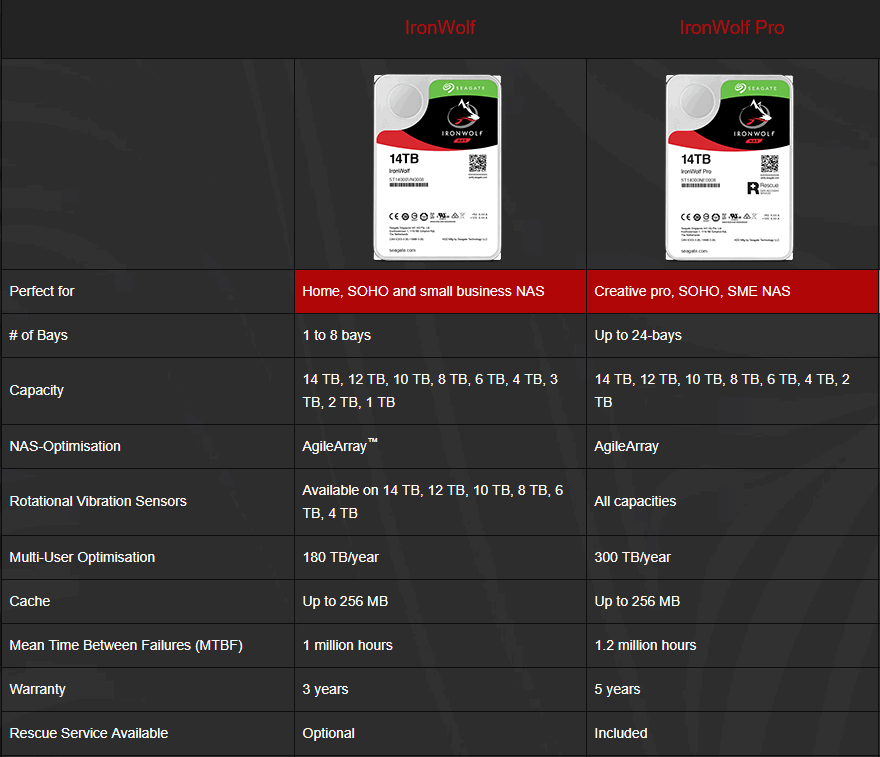
Task: Select the 'Cache' row label
Action: (x=30, y=601)
